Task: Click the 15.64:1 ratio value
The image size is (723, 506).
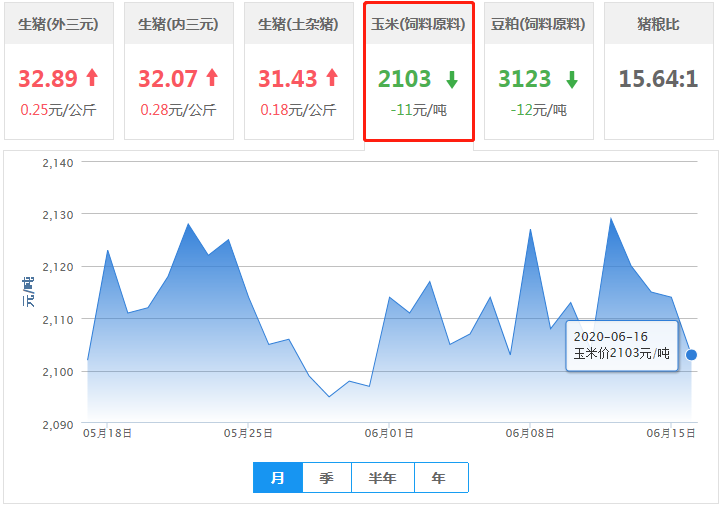Action: [658, 78]
